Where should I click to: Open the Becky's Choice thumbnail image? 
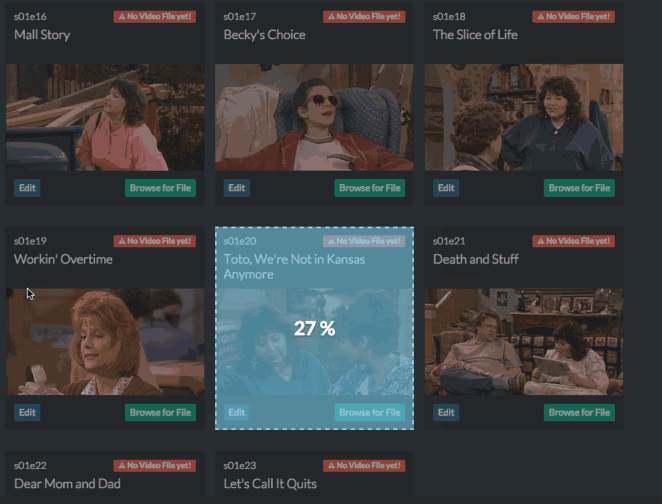point(315,117)
